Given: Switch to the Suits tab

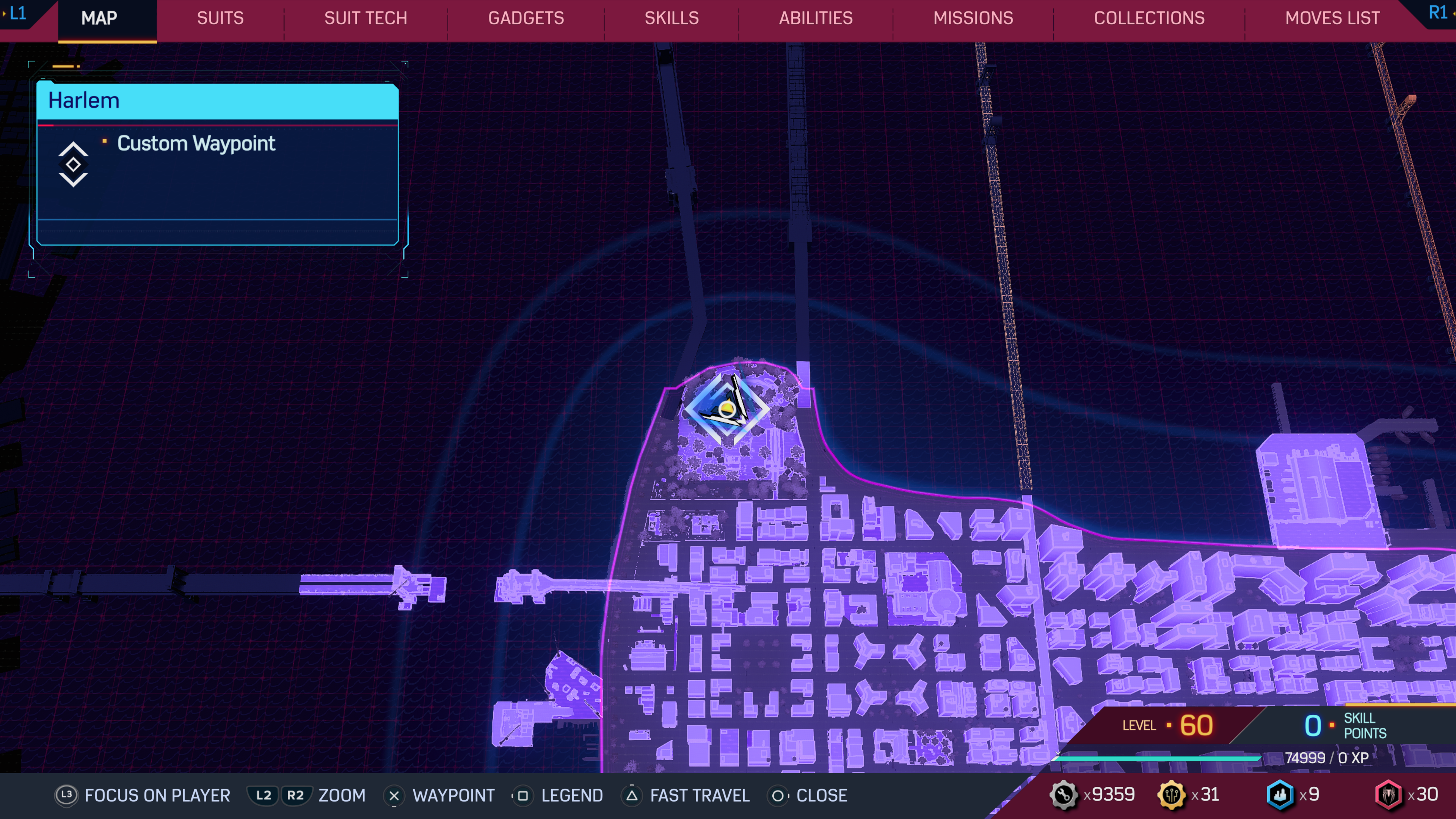Looking at the screenshot, I should tap(220, 18).
